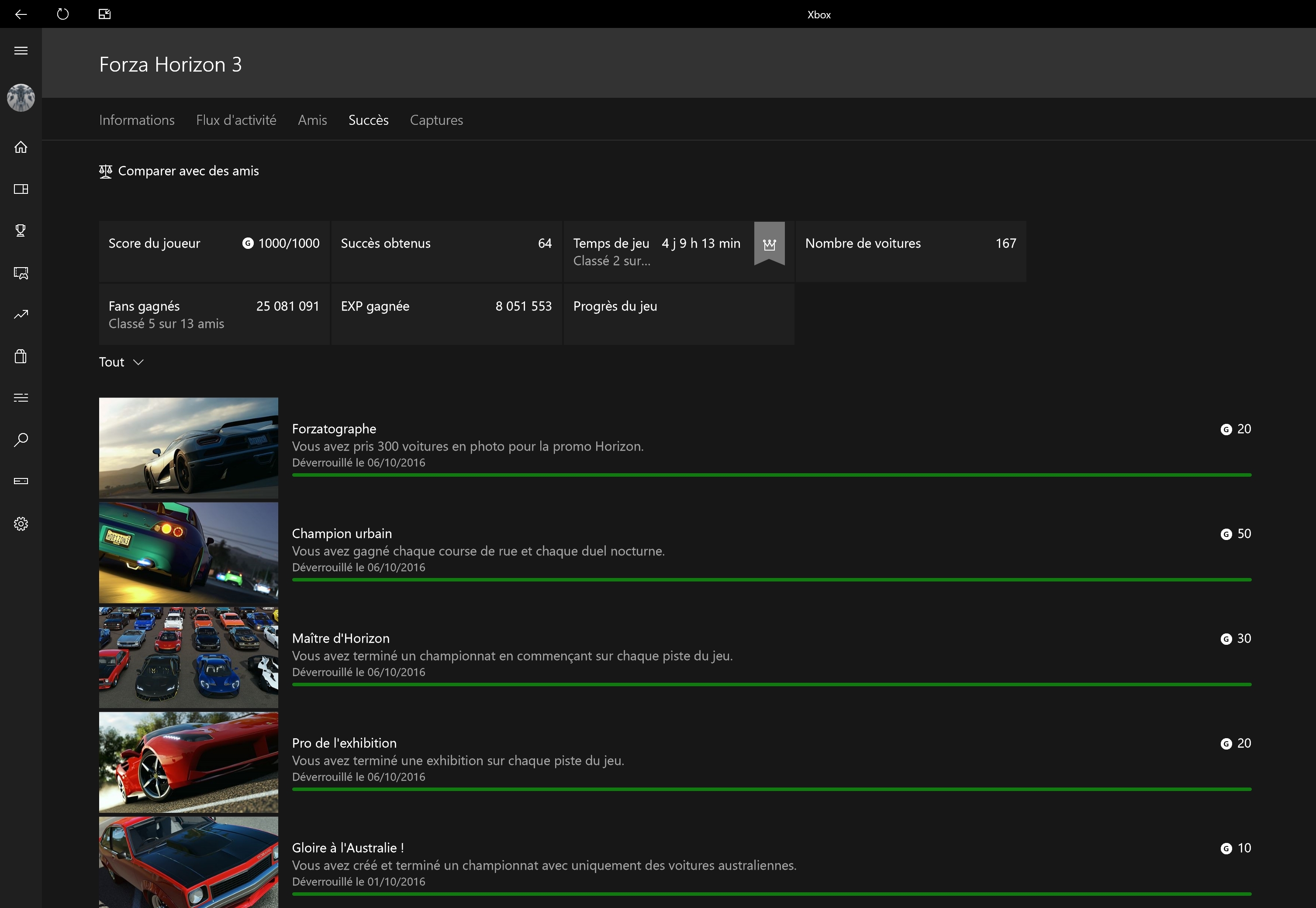
Task: Click the Forzatographe achievement thumbnail
Action: click(x=188, y=448)
